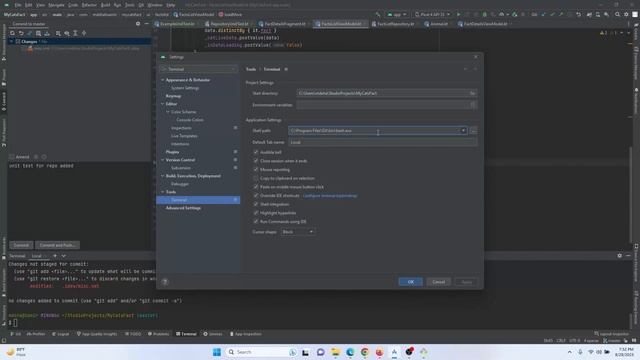
Task: Collapse the Tools settings group
Action: (162, 192)
